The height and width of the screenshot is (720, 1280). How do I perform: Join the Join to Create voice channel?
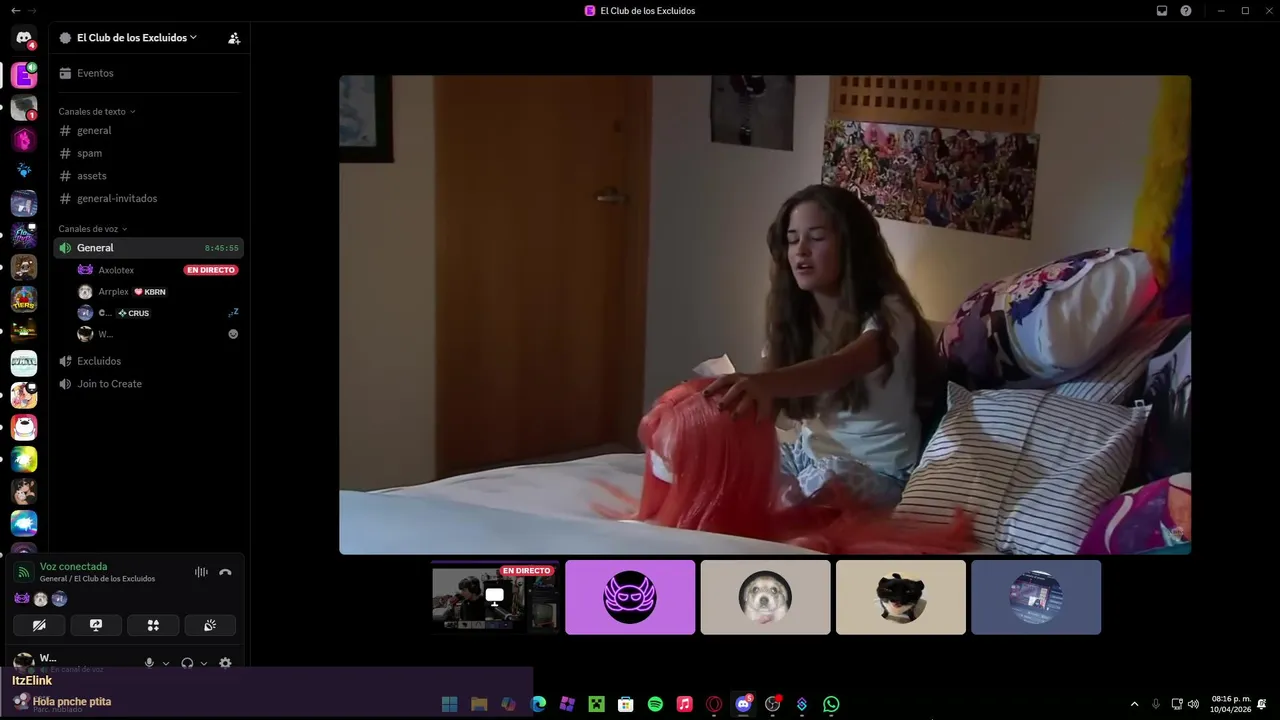pyautogui.click(x=148, y=384)
